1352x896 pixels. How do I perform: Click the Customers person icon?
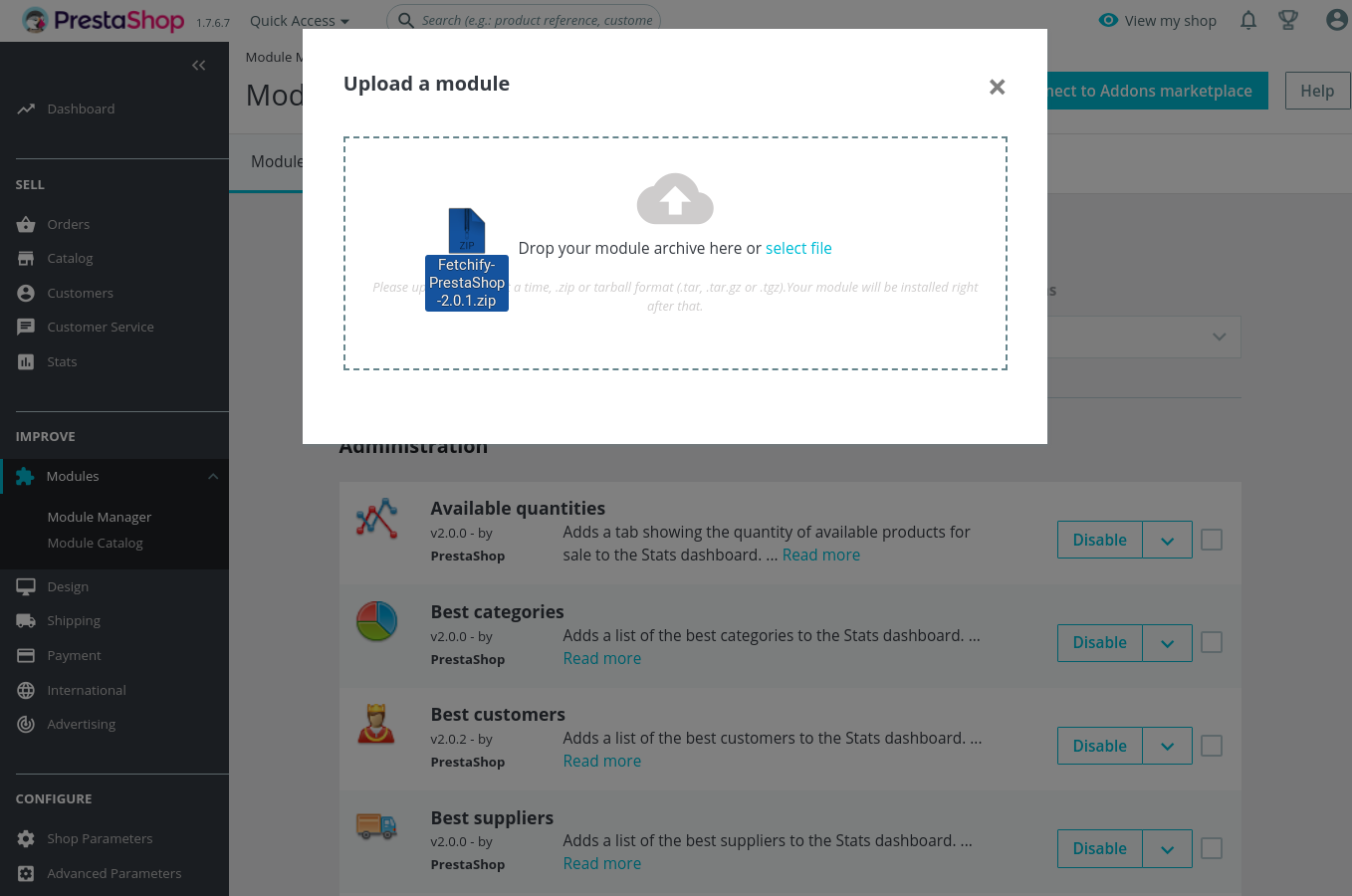26,293
